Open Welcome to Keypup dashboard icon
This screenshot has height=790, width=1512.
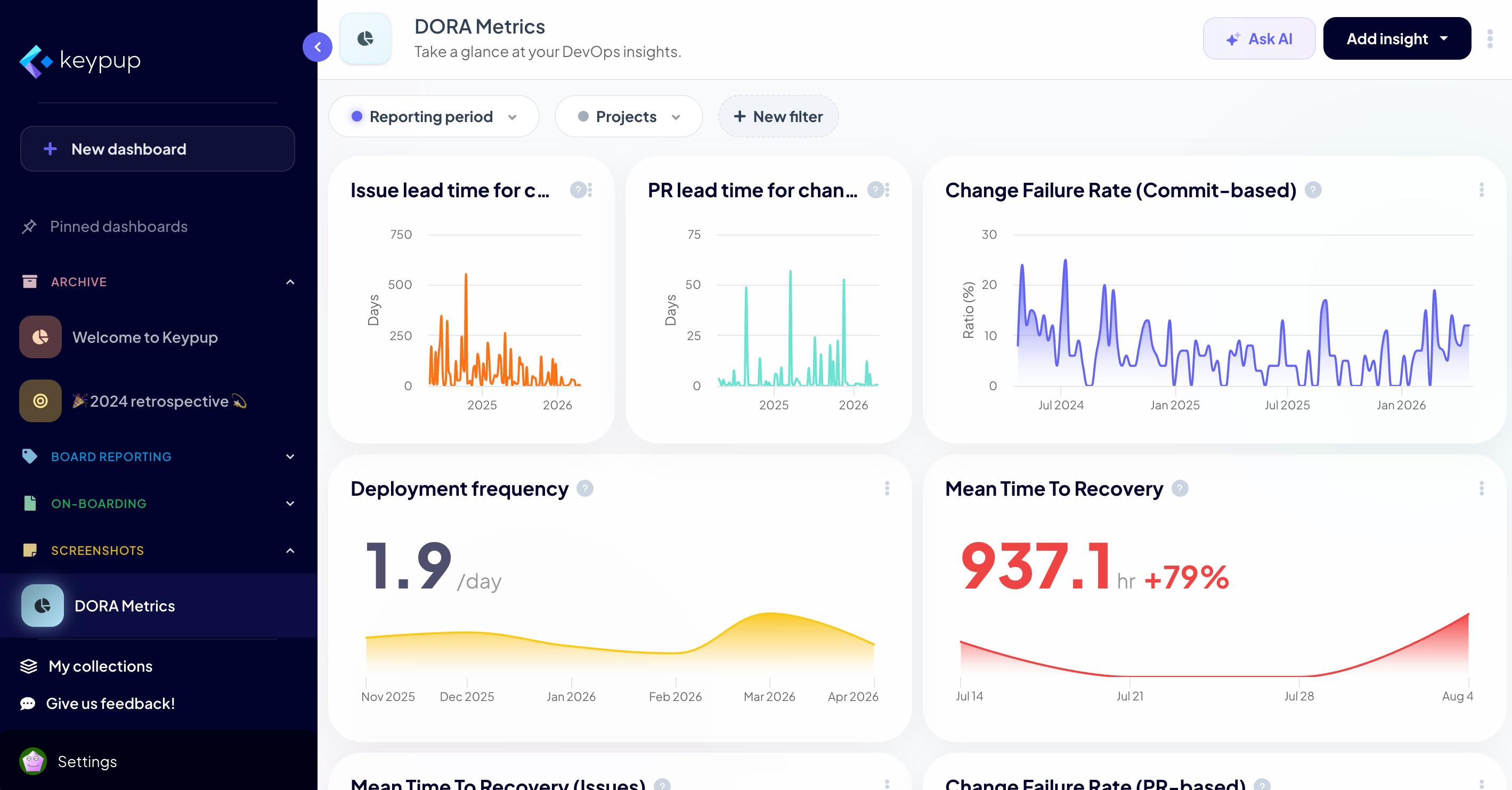click(x=40, y=337)
